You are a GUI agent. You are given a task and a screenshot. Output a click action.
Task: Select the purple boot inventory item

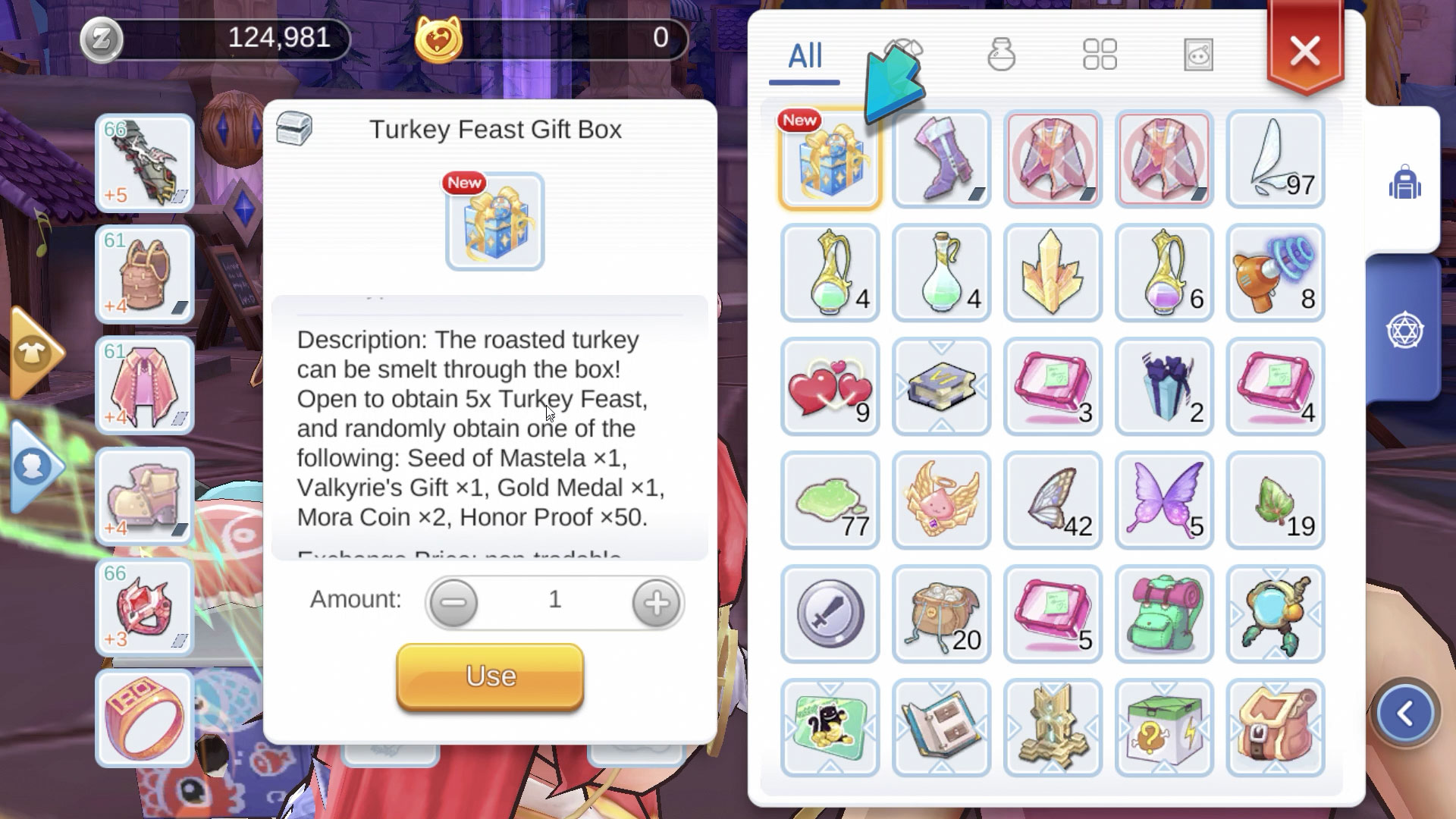[941, 159]
